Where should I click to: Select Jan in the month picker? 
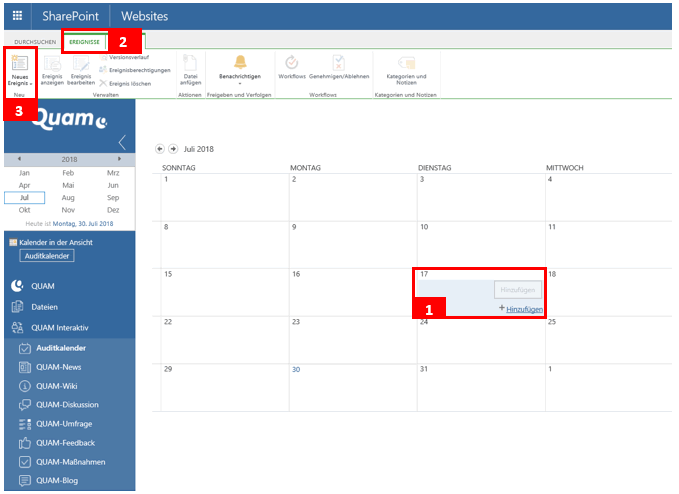pyautogui.click(x=24, y=173)
